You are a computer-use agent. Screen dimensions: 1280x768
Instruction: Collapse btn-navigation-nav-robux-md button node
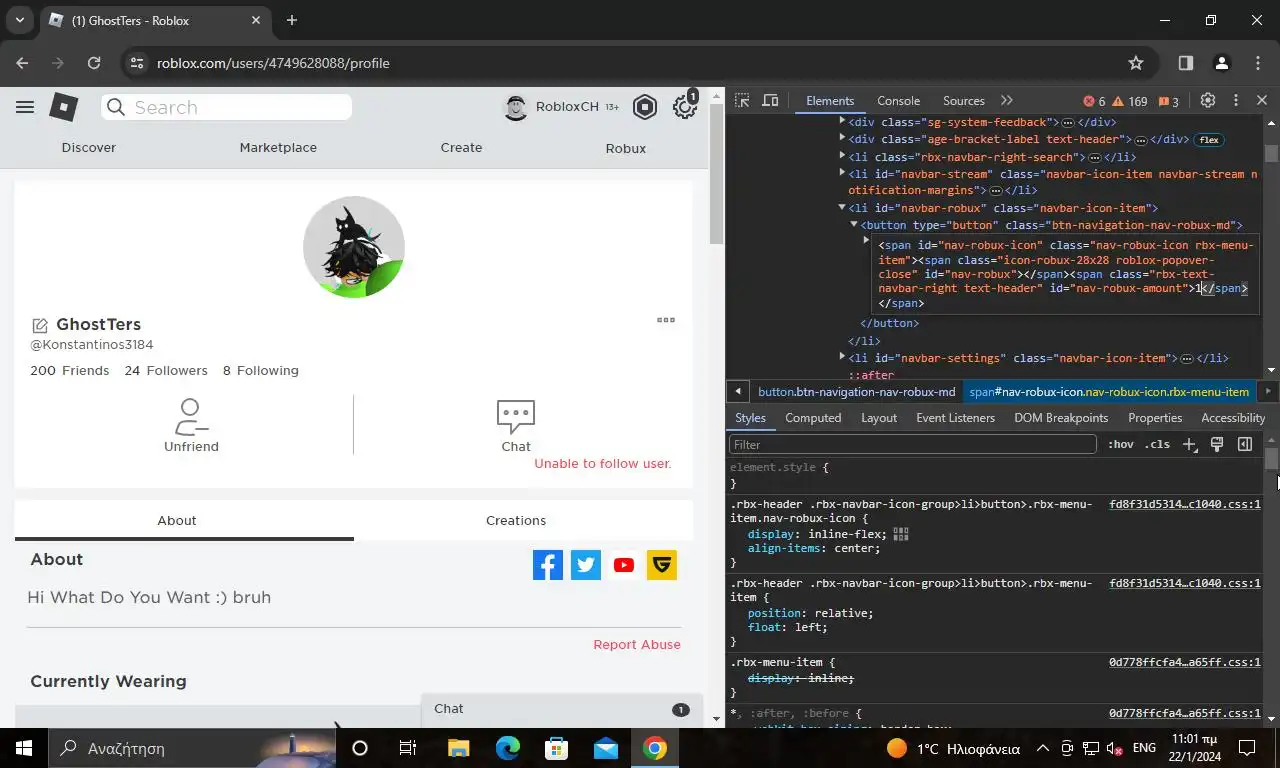click(854, 225)
